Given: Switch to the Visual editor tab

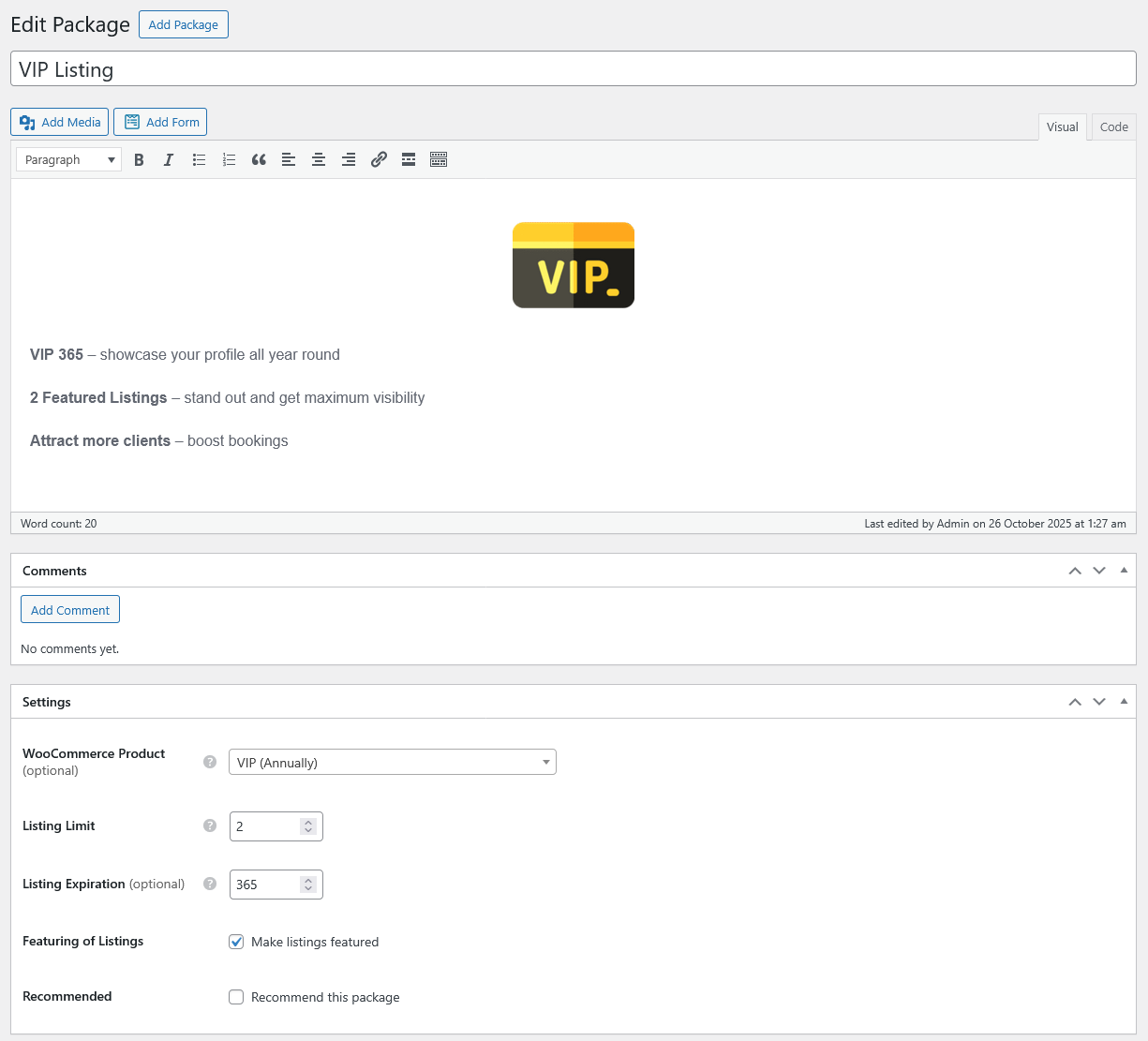Looking at the screenshot, I should point(1062,127).
